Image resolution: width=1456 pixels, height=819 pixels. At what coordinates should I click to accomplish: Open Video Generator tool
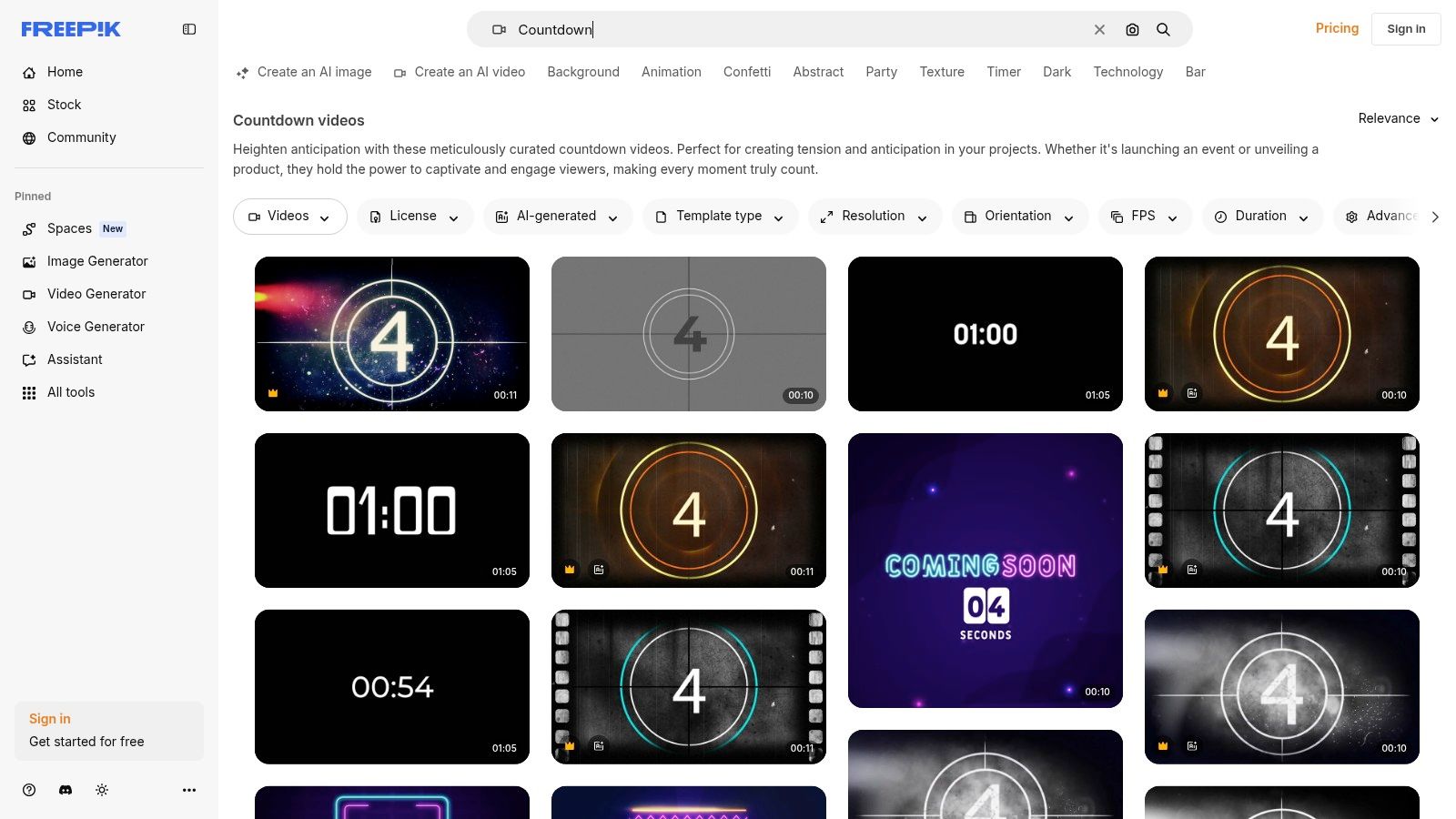(109, 294)
